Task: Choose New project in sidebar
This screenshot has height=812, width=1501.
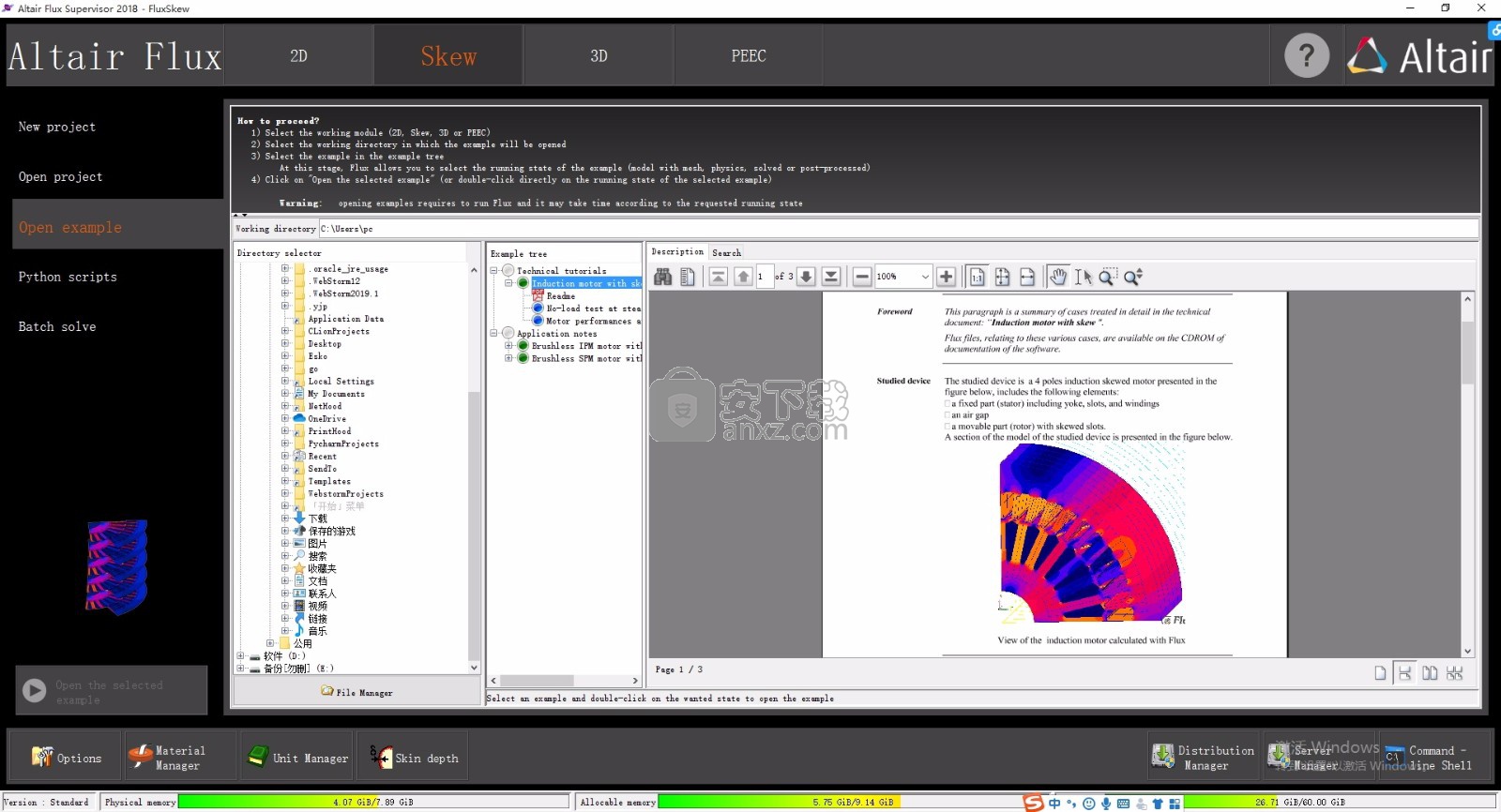Action: [57, 127]
